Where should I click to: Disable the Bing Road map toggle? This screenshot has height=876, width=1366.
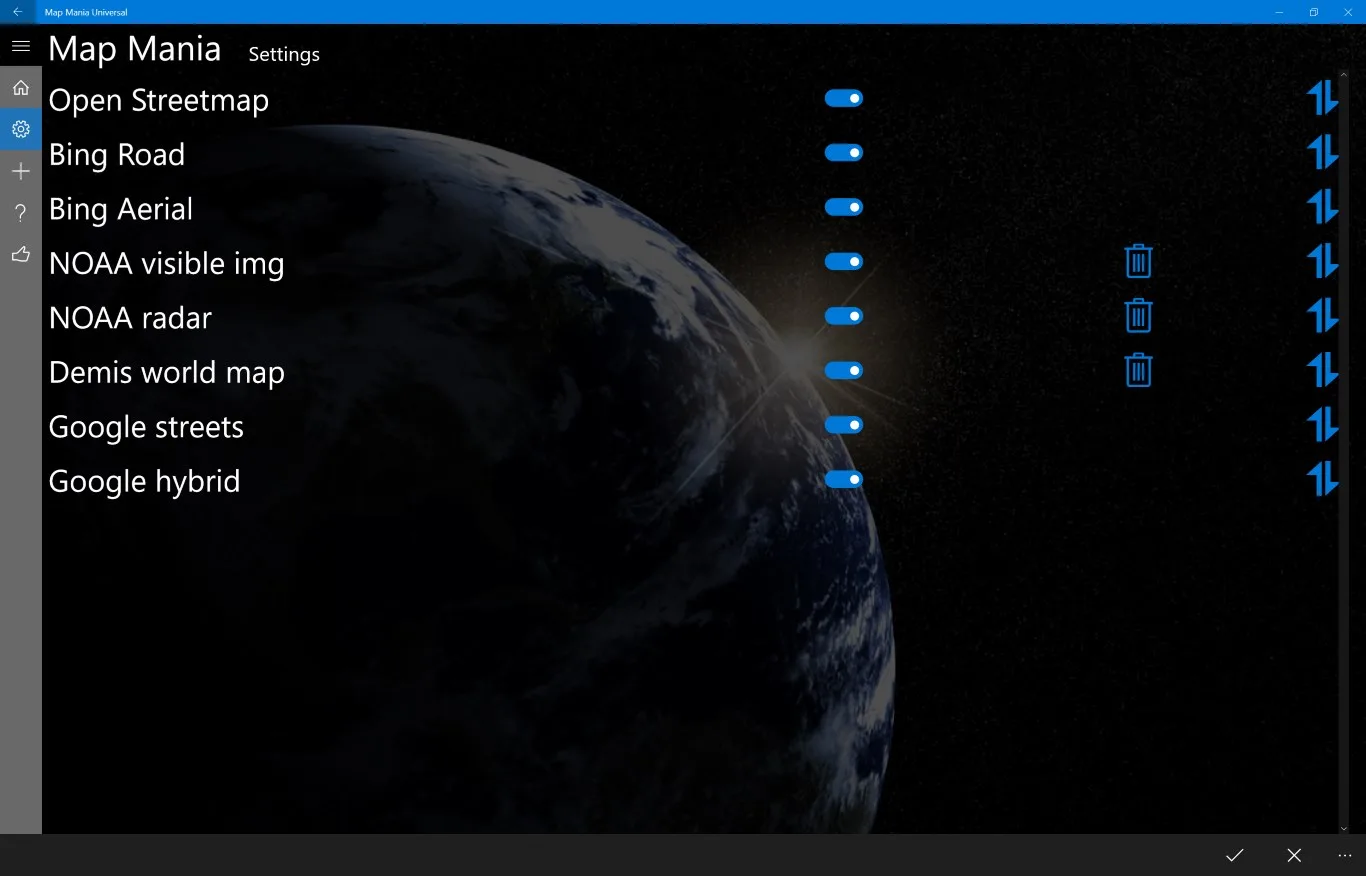843,153
